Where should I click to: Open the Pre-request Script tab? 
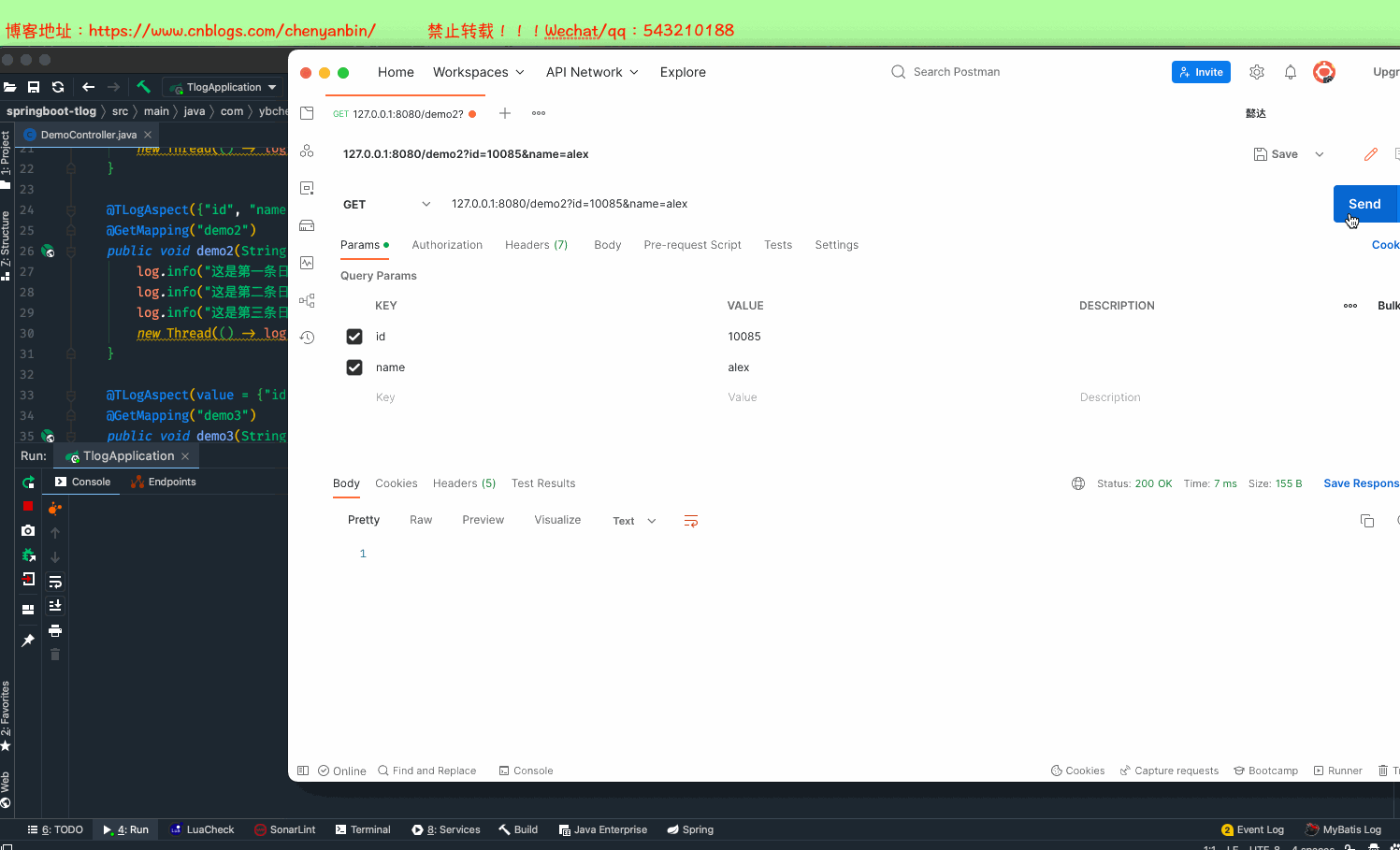pos(692,245)
